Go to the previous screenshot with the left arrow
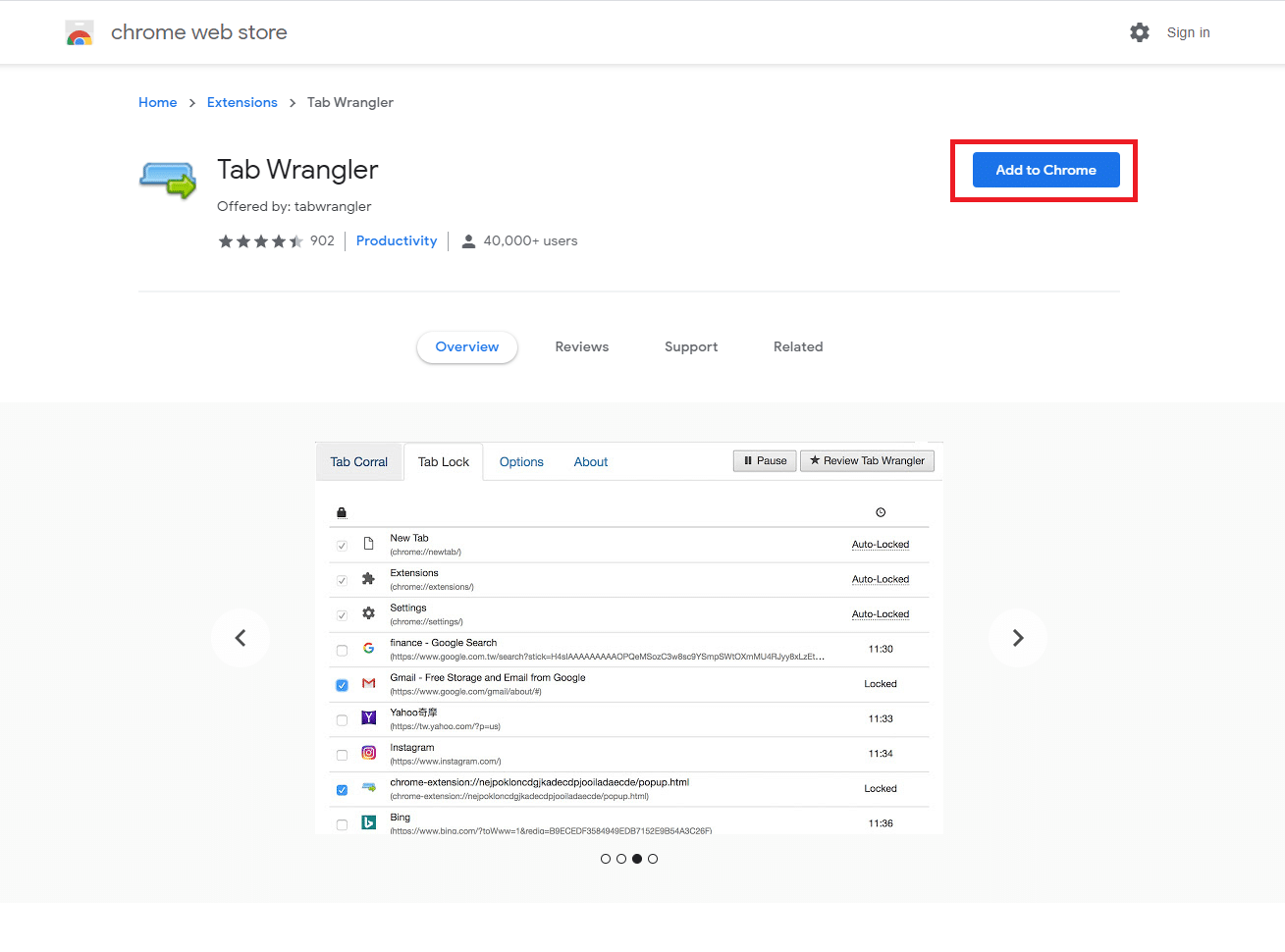 [x=241, y=638]
